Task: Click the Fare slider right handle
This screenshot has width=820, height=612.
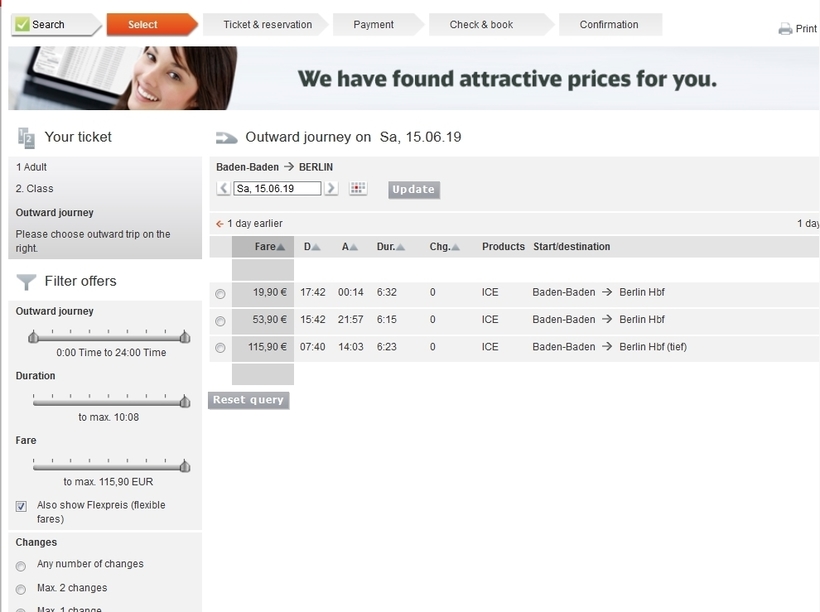Action: coord(185,466)
